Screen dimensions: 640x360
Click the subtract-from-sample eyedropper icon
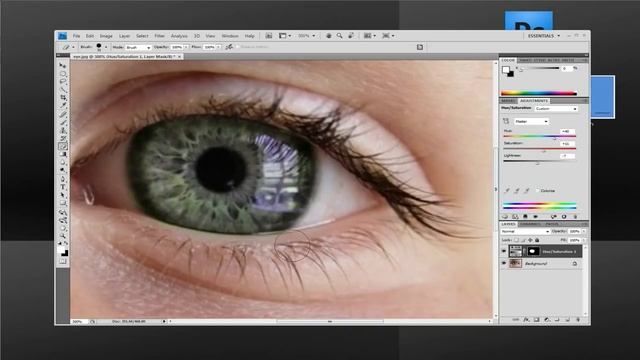pyautogui.click(x=527, y=191)
